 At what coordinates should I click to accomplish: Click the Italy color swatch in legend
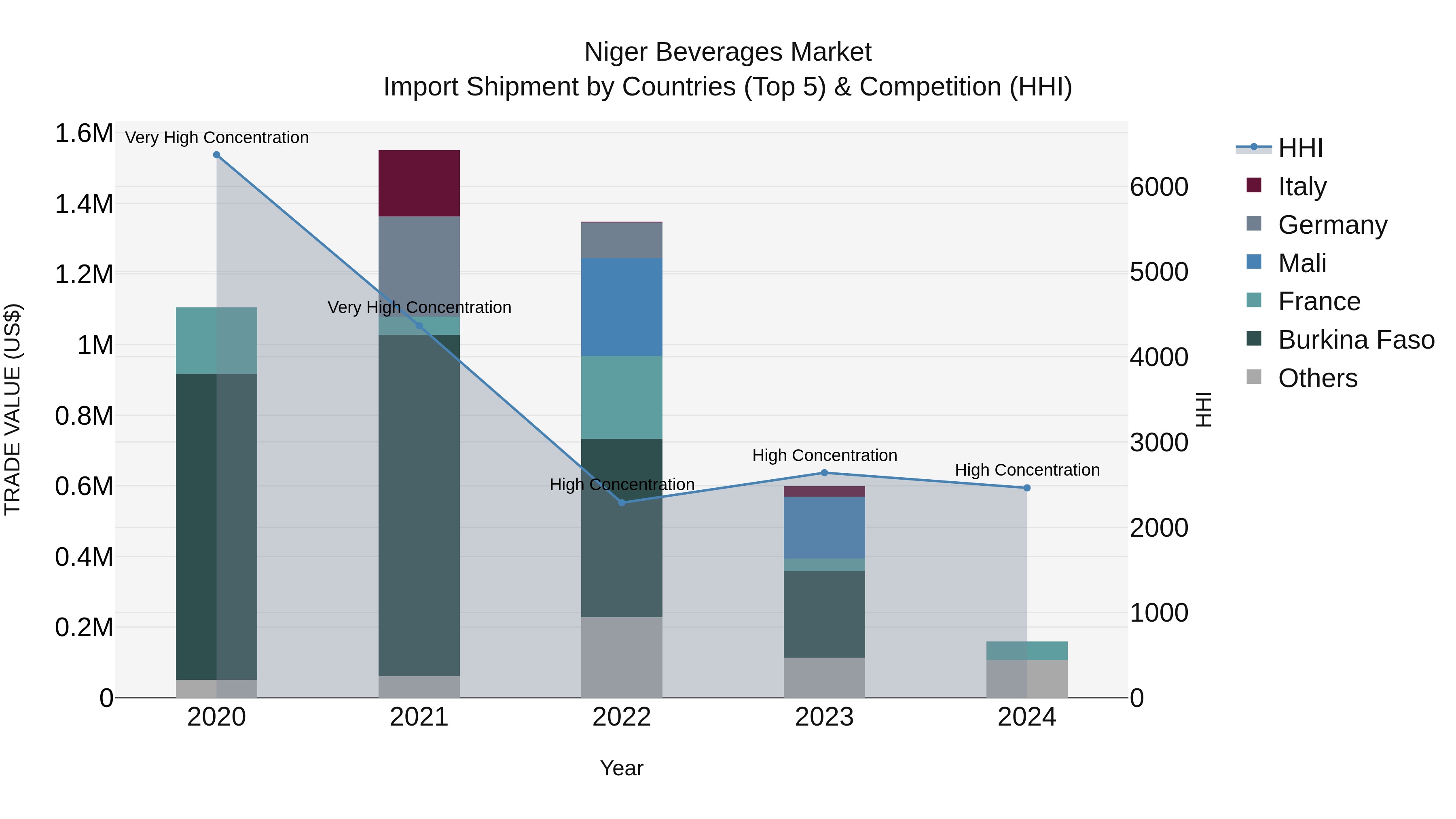1254,185
